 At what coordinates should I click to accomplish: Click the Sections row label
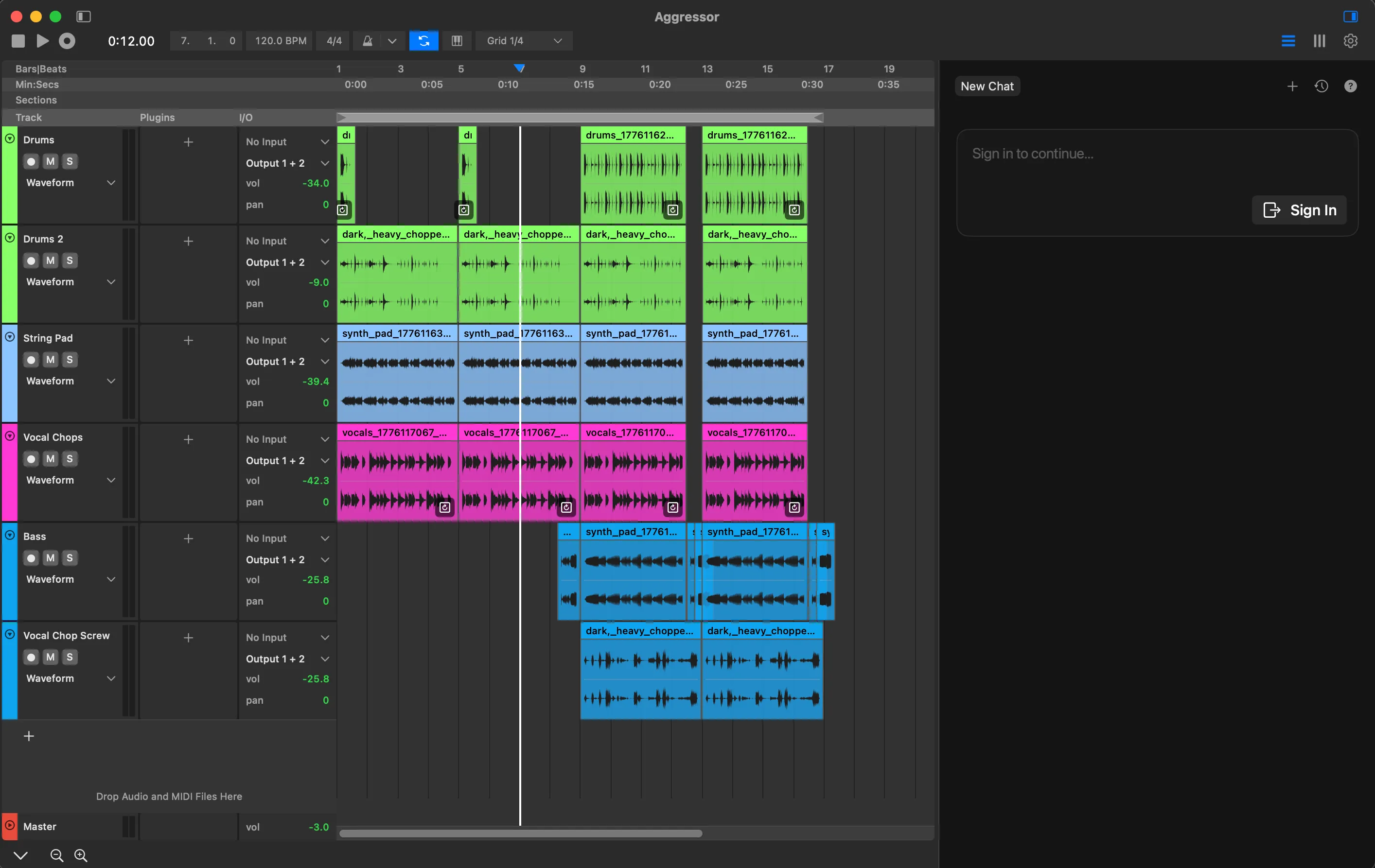[36, 100]
